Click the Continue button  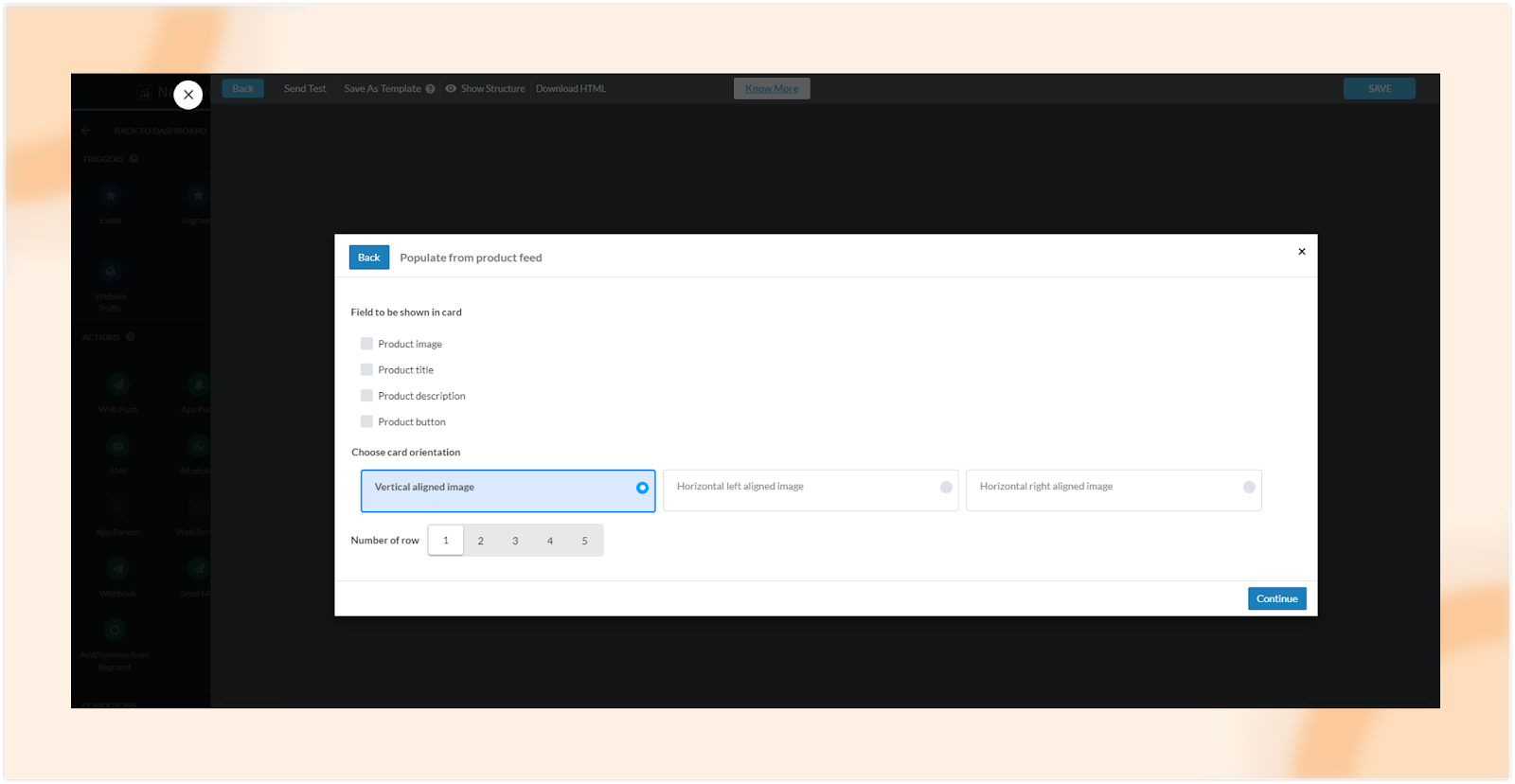tap(1276, 598)
